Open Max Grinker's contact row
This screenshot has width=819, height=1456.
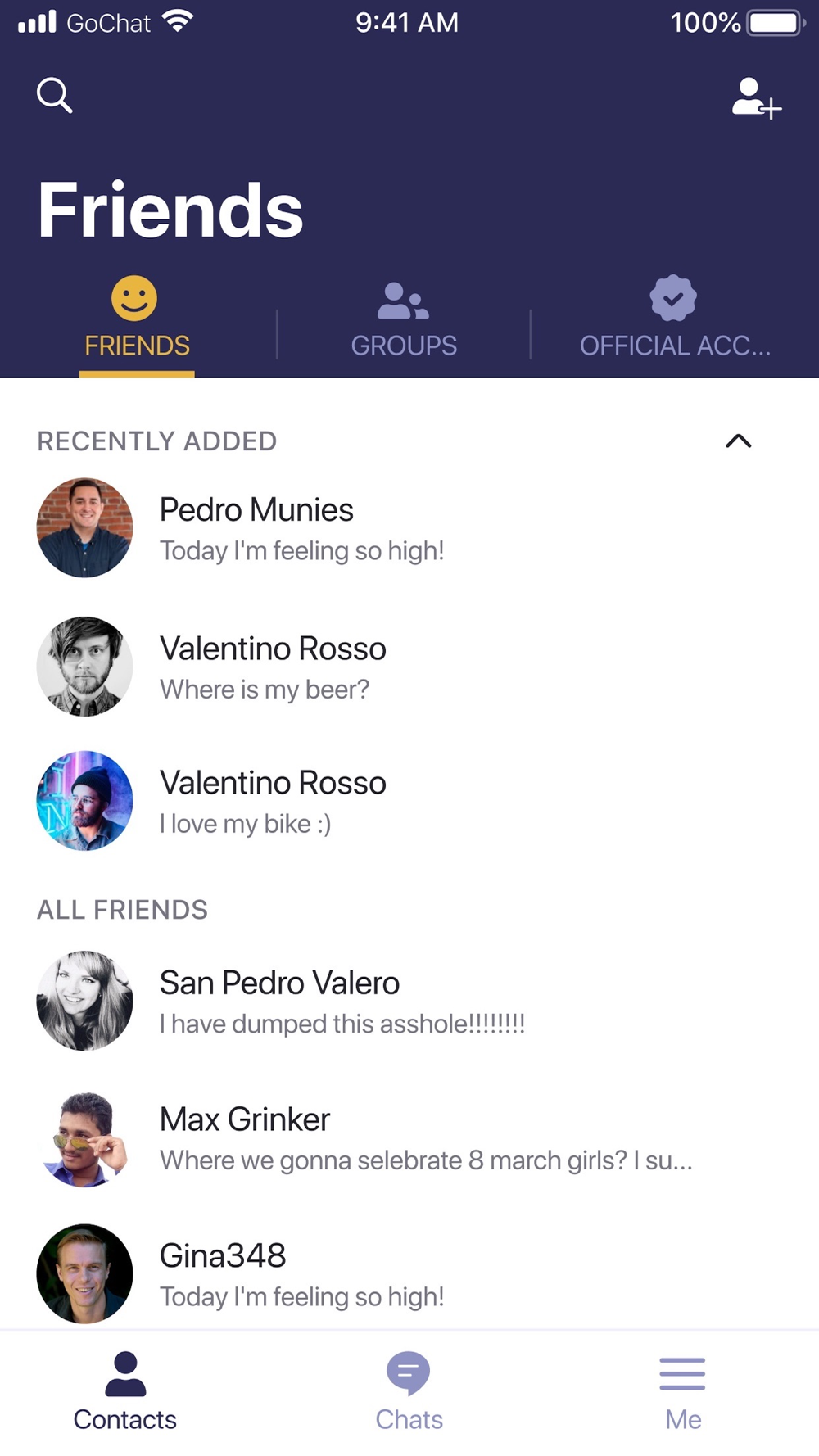409,1138
